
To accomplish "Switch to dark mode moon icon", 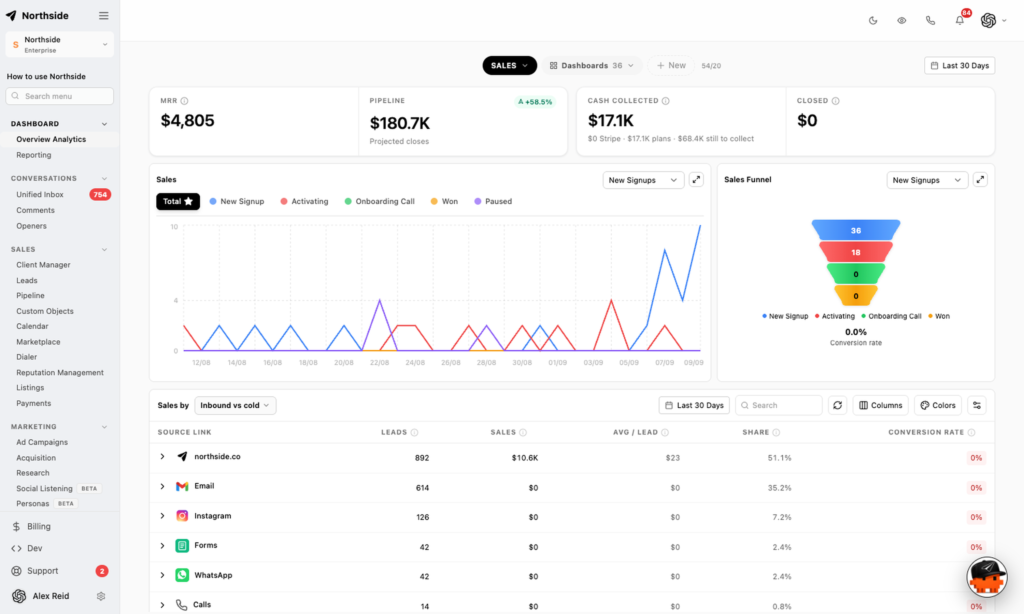I will click(x=872, y=20).
